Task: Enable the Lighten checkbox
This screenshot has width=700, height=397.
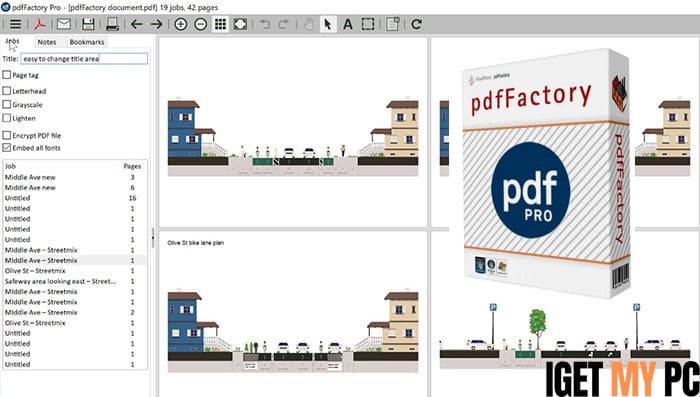Action: tap(7, 118)
